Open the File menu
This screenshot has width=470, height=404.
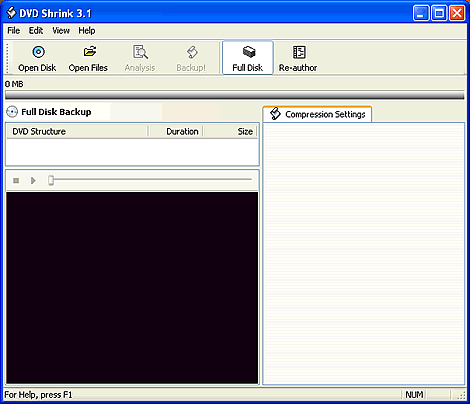[14, 31]
